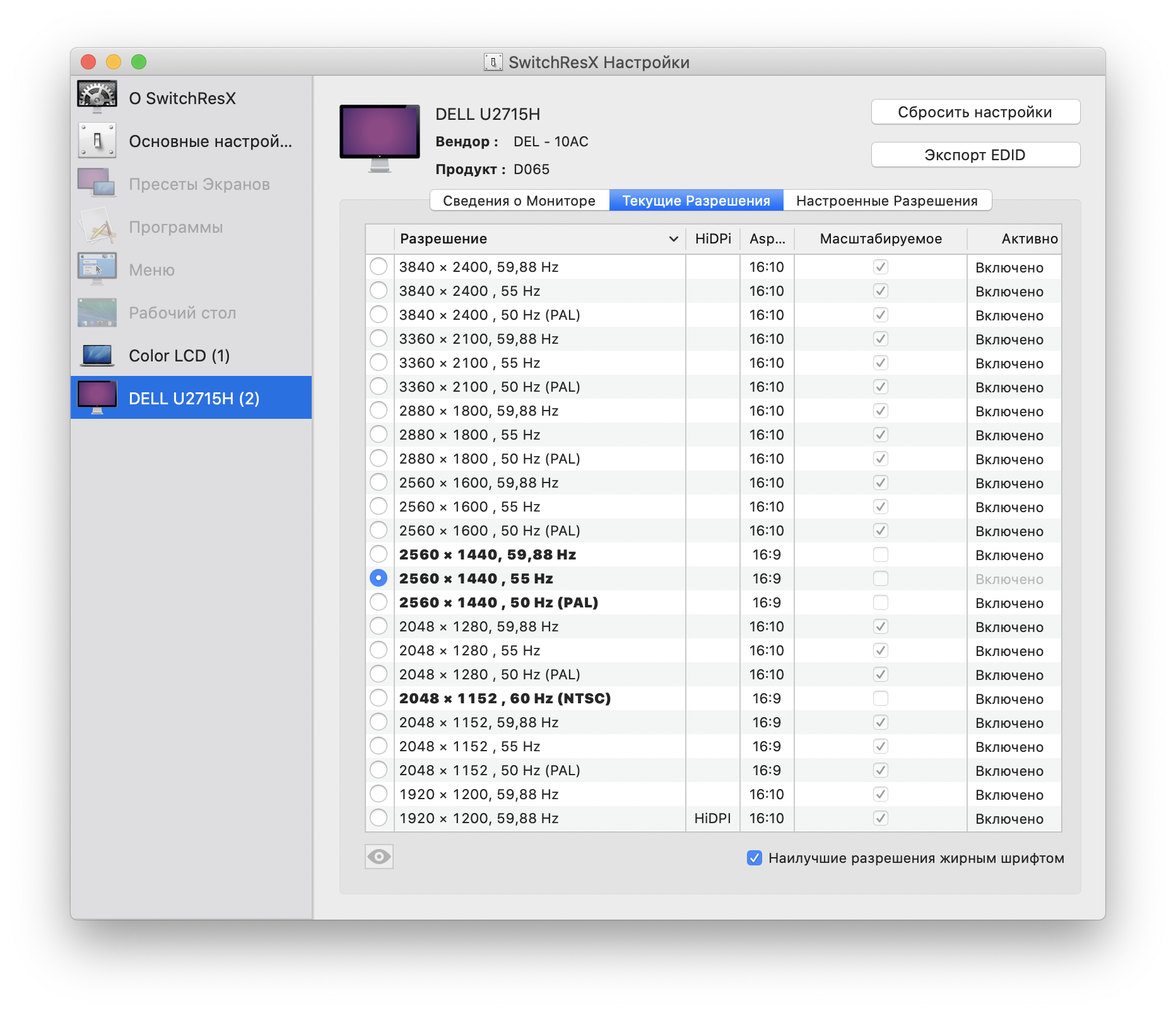The height and width of the screenshot is (1013, 1176).
Task: Minimize the window with yellow button
Action: click(114, 62)
